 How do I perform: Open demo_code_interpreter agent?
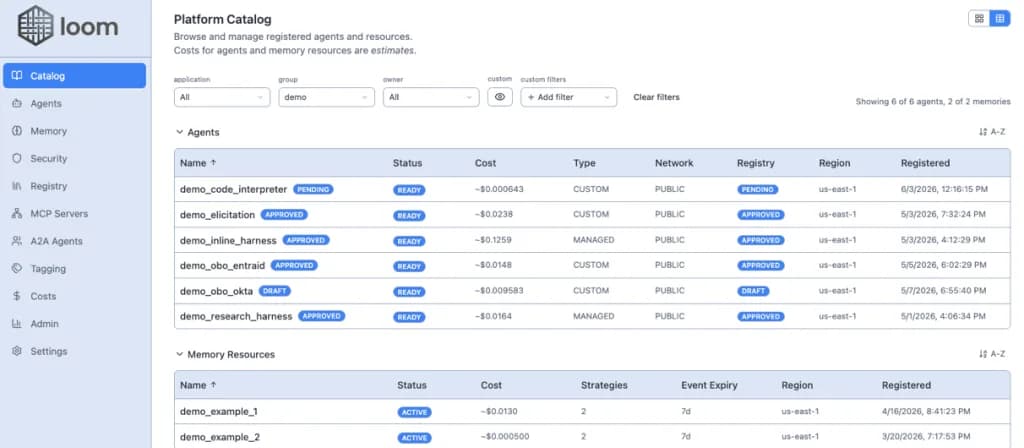pyautogui.click(x=233, y=189)
